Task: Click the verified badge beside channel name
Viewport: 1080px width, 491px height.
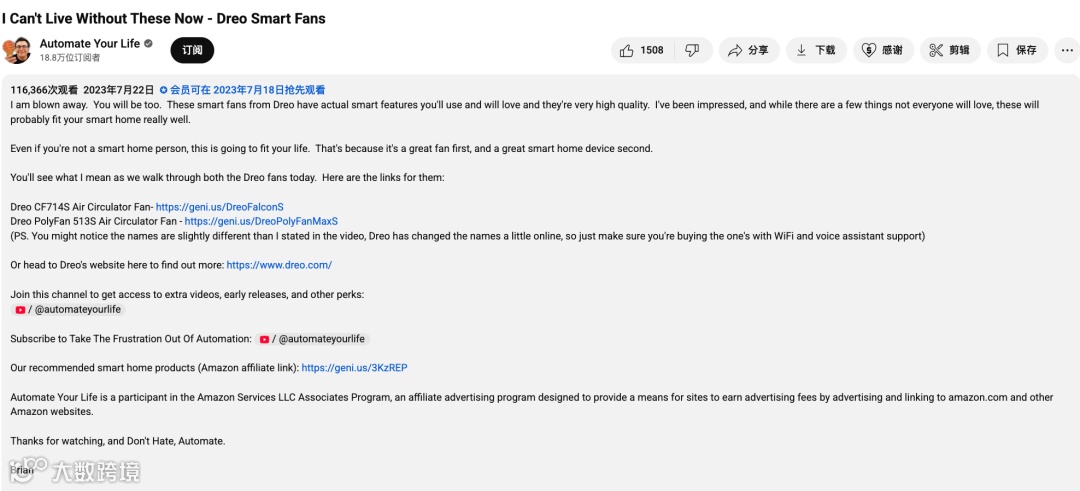Action: (149, 44)
